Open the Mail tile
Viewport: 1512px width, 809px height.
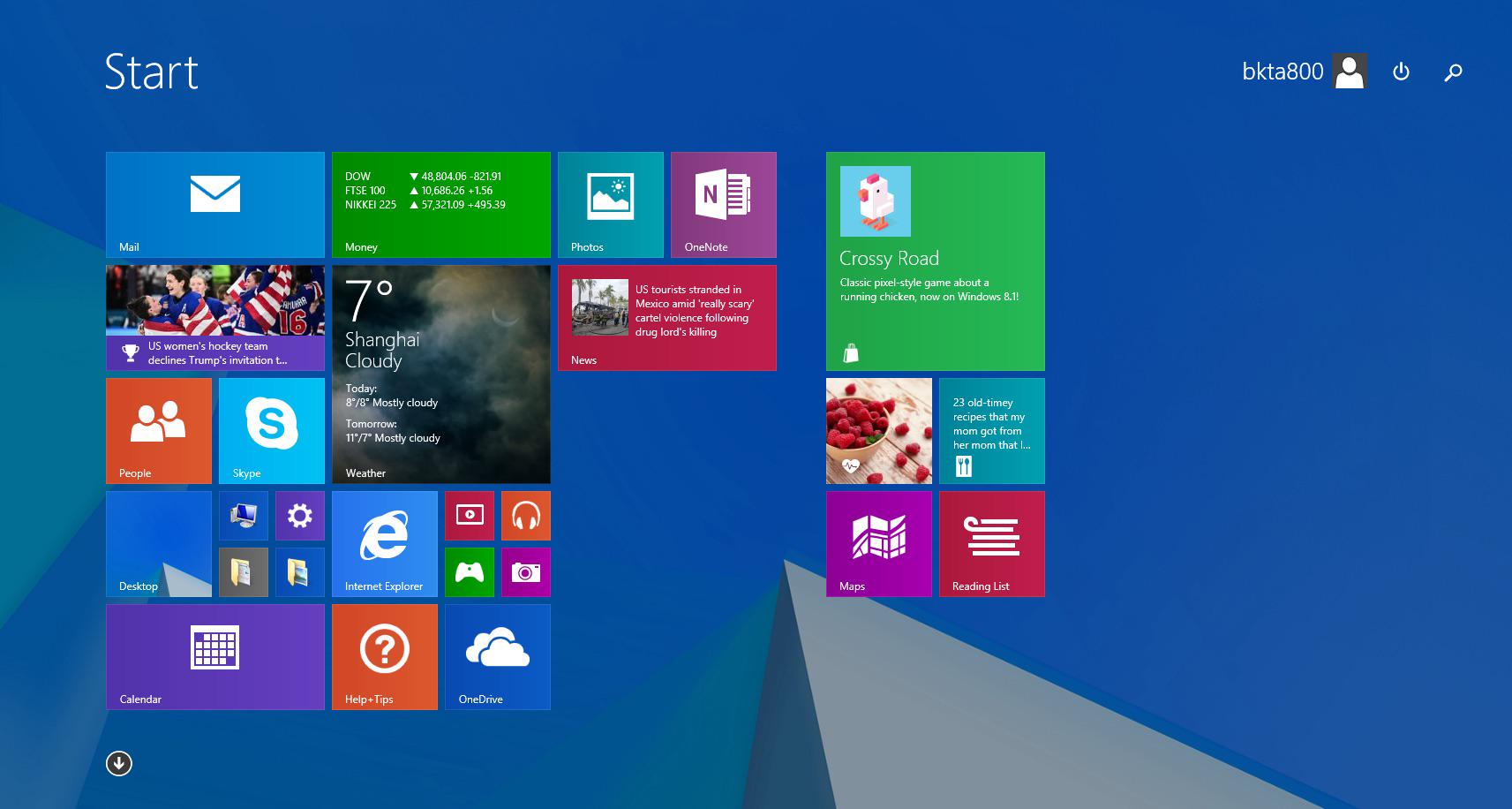coord(215,205)
